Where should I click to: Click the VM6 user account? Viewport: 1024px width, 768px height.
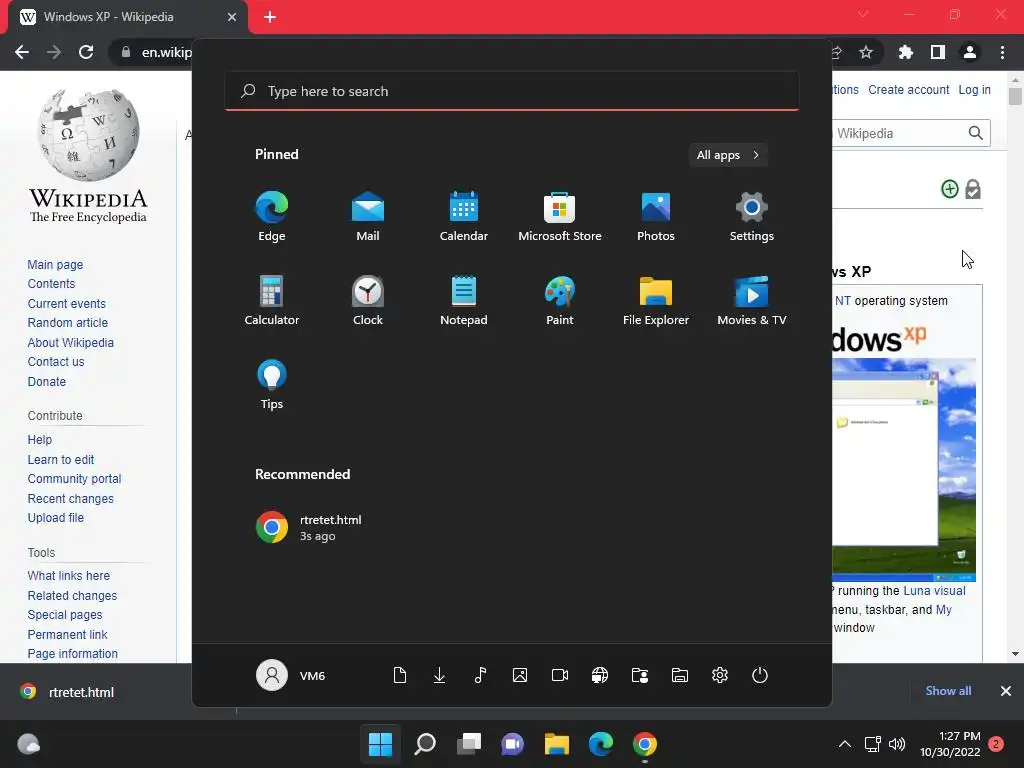coord(291,675)
